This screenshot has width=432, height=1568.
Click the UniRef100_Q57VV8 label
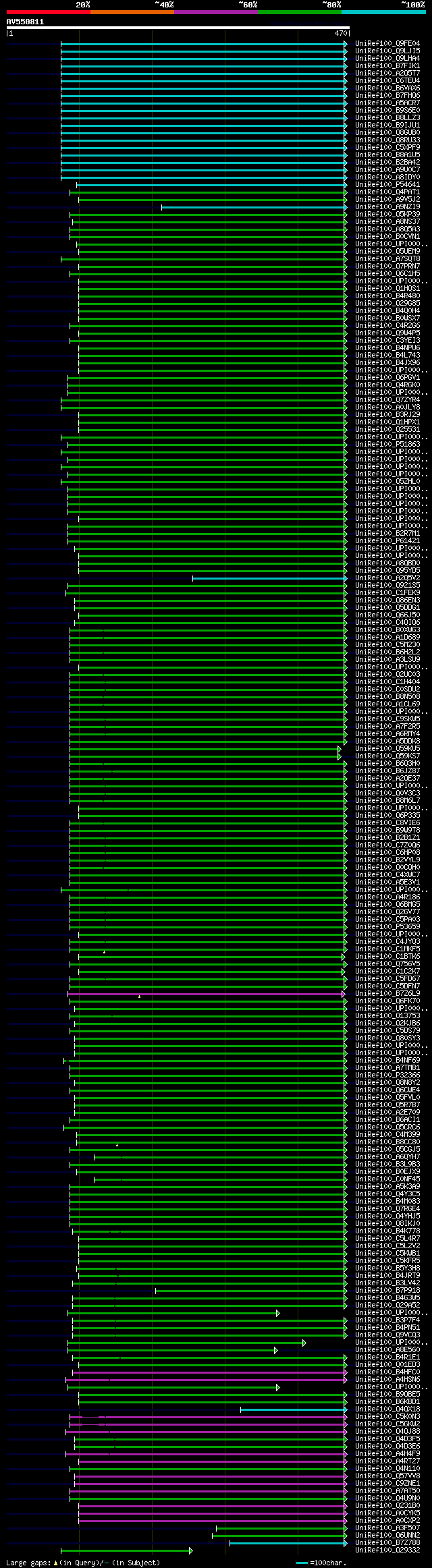tap(387, 1476)
